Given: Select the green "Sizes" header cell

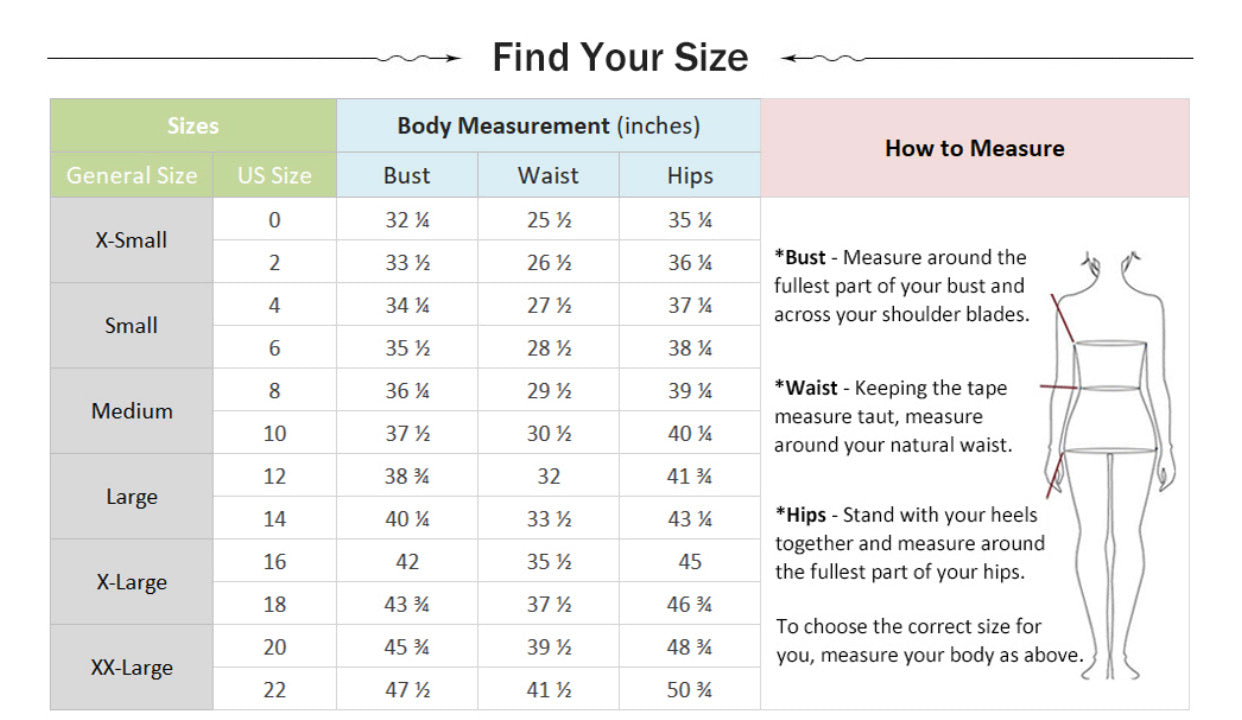Looking at the screenshot, I should click(x=193, y=126).
